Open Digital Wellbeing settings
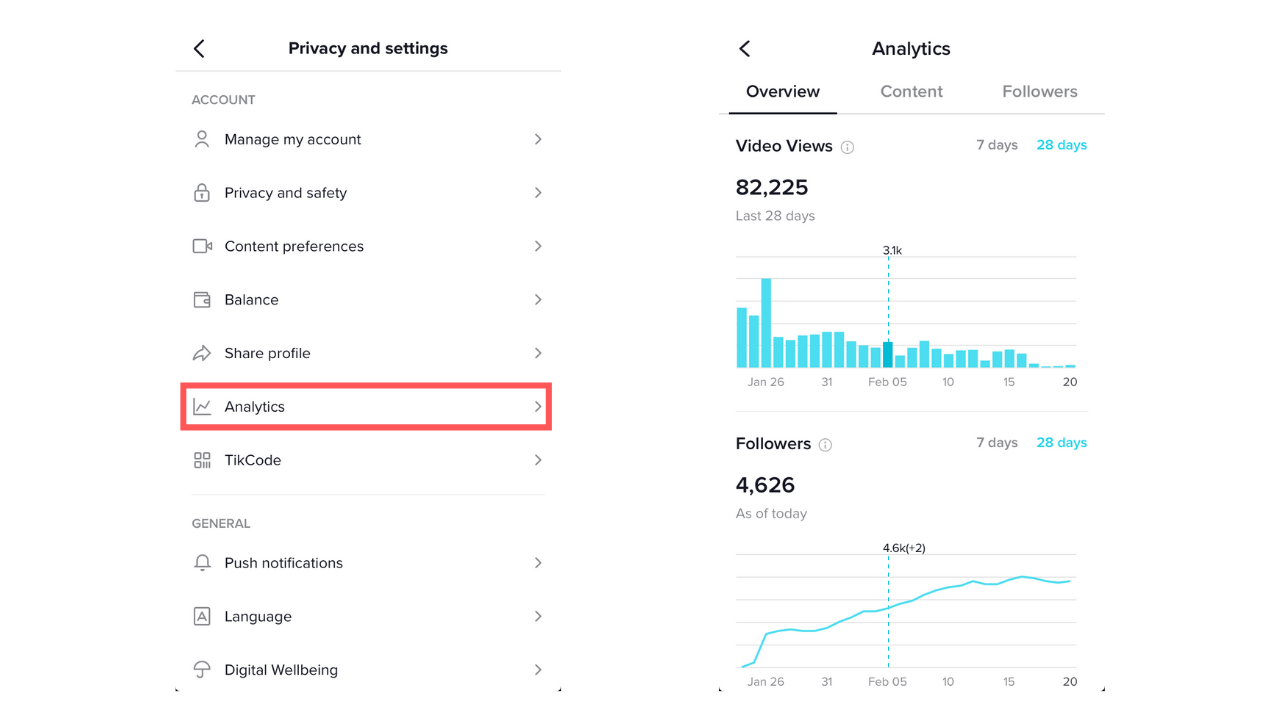Screen dimensions: 1280x720 pyautogui.click(x=281, y=670)
